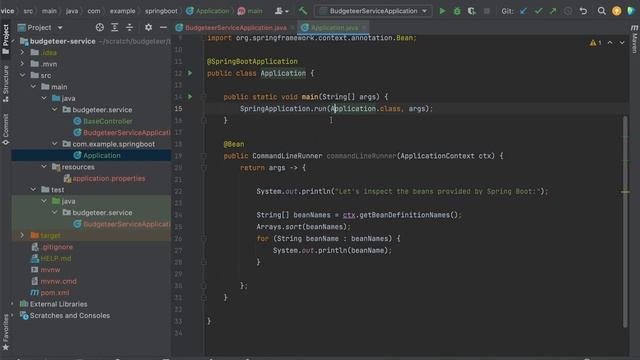The image size is (640, 360).
Task: Open the Favorites tool window tab
Action: point(5,332)
